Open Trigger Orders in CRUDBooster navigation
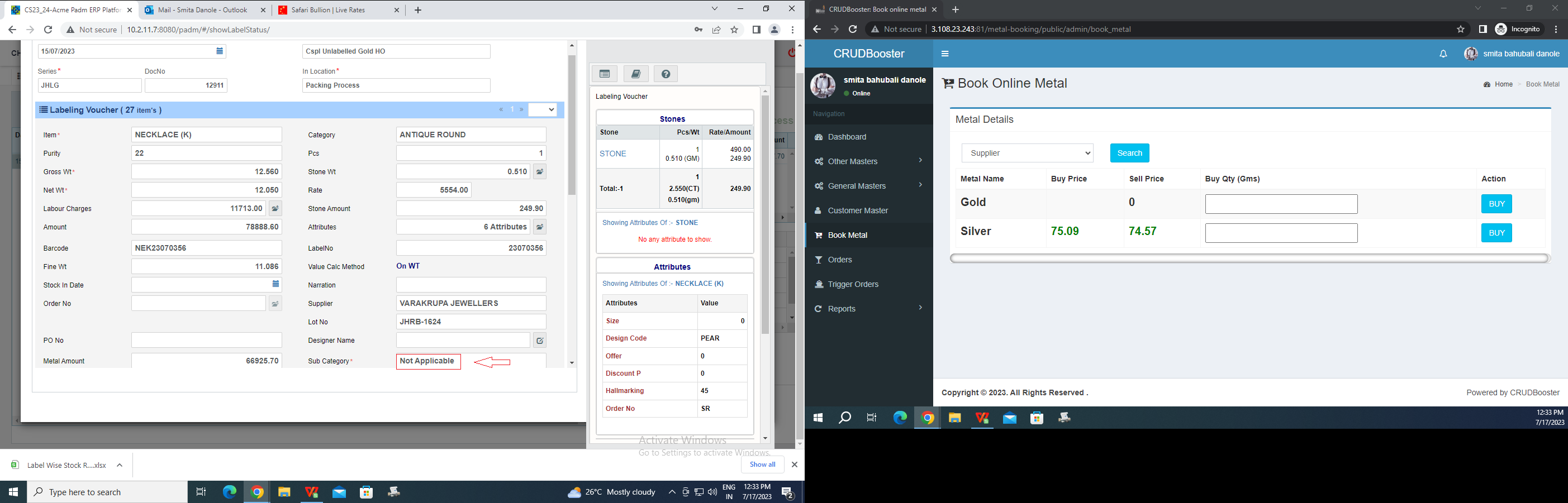The image size is (1568, 503). tap(869, 284)
